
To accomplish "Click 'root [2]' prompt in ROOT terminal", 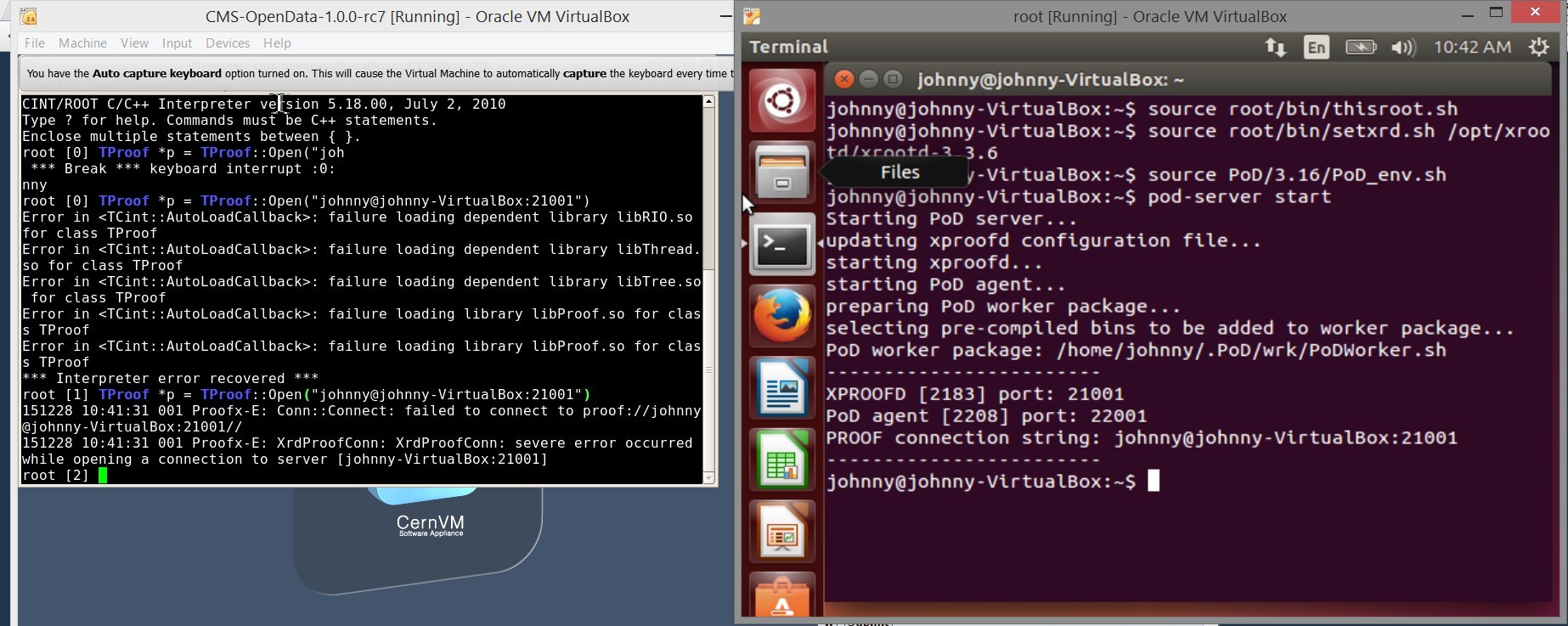I will pyautogui.click(x=55, y=476).
